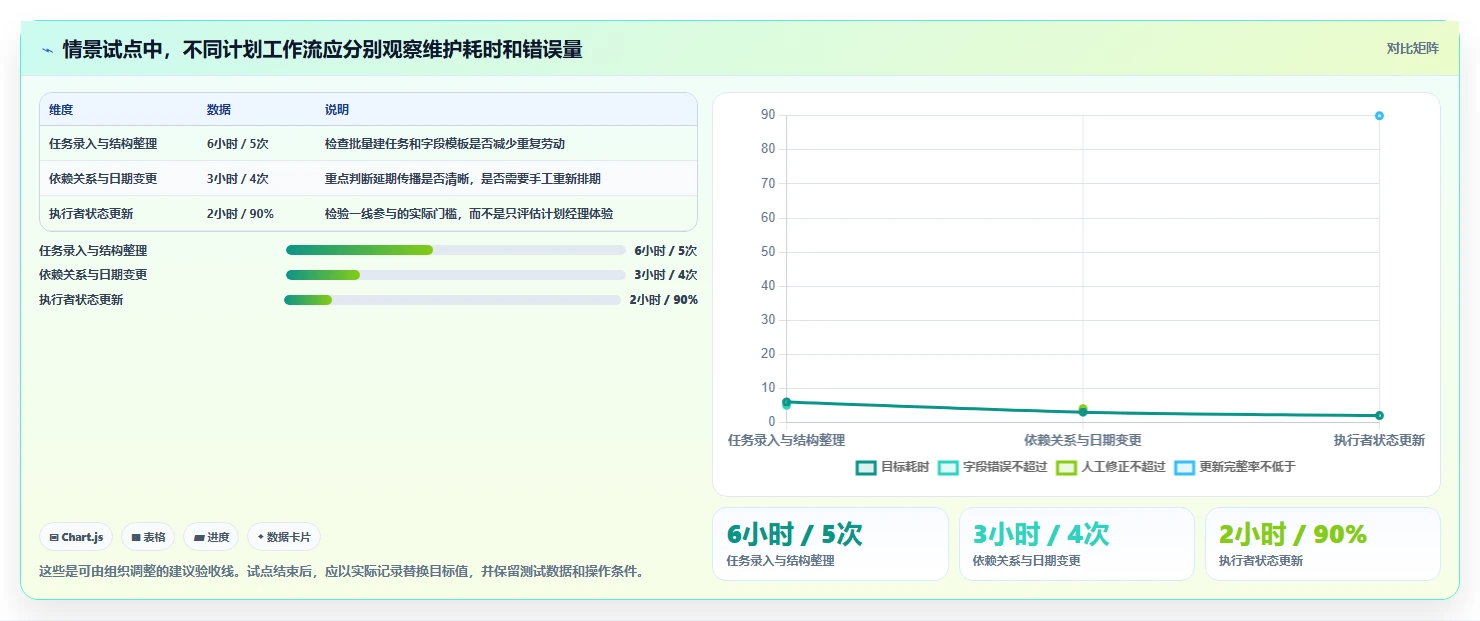
Task: Click the 维度 column header
Action: tap(61, 110)
